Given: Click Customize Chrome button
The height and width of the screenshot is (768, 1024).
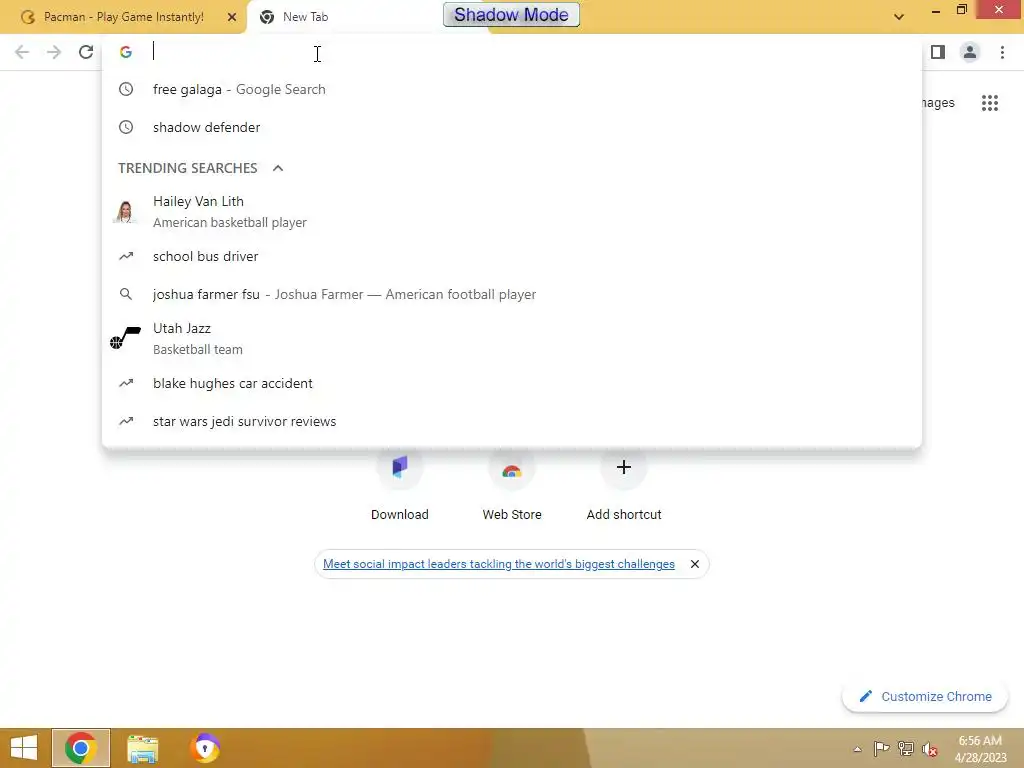Looking at the screenshot, I should pyautogui.click(x=925, y=697).
